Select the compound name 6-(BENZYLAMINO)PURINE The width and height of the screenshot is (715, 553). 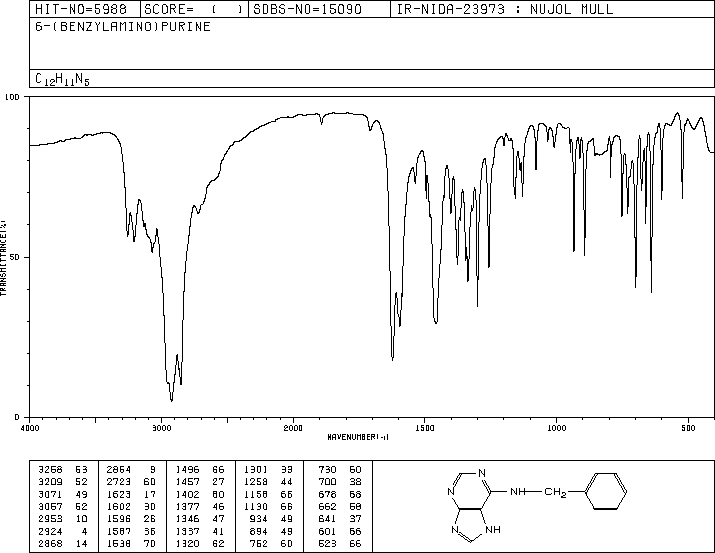tap(123, 26)
